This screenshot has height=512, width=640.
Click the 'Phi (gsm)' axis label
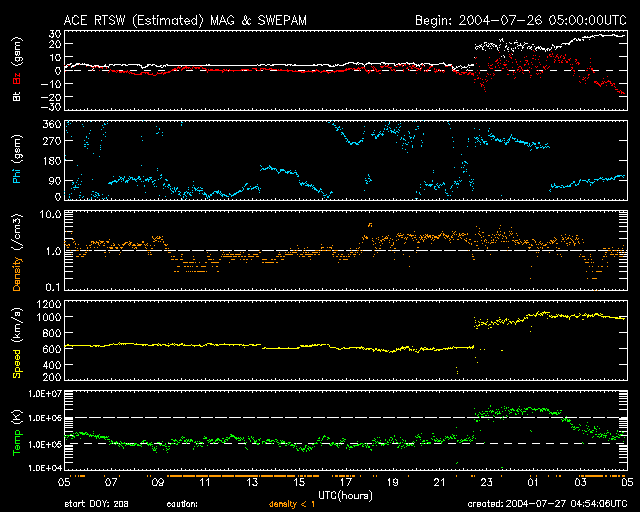click(x=17, y=160)
